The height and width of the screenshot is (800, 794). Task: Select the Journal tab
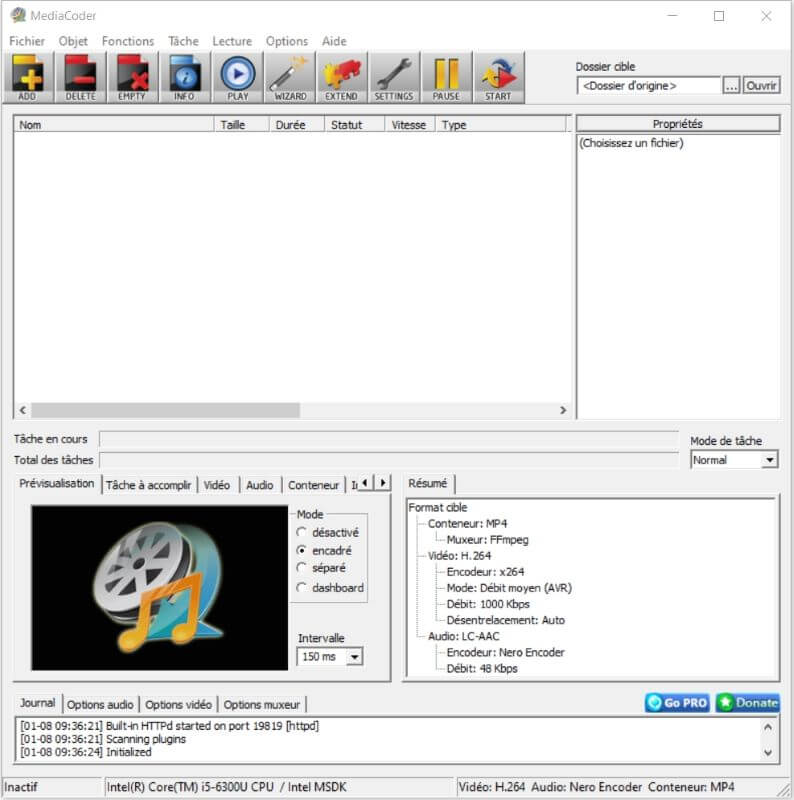37,703
